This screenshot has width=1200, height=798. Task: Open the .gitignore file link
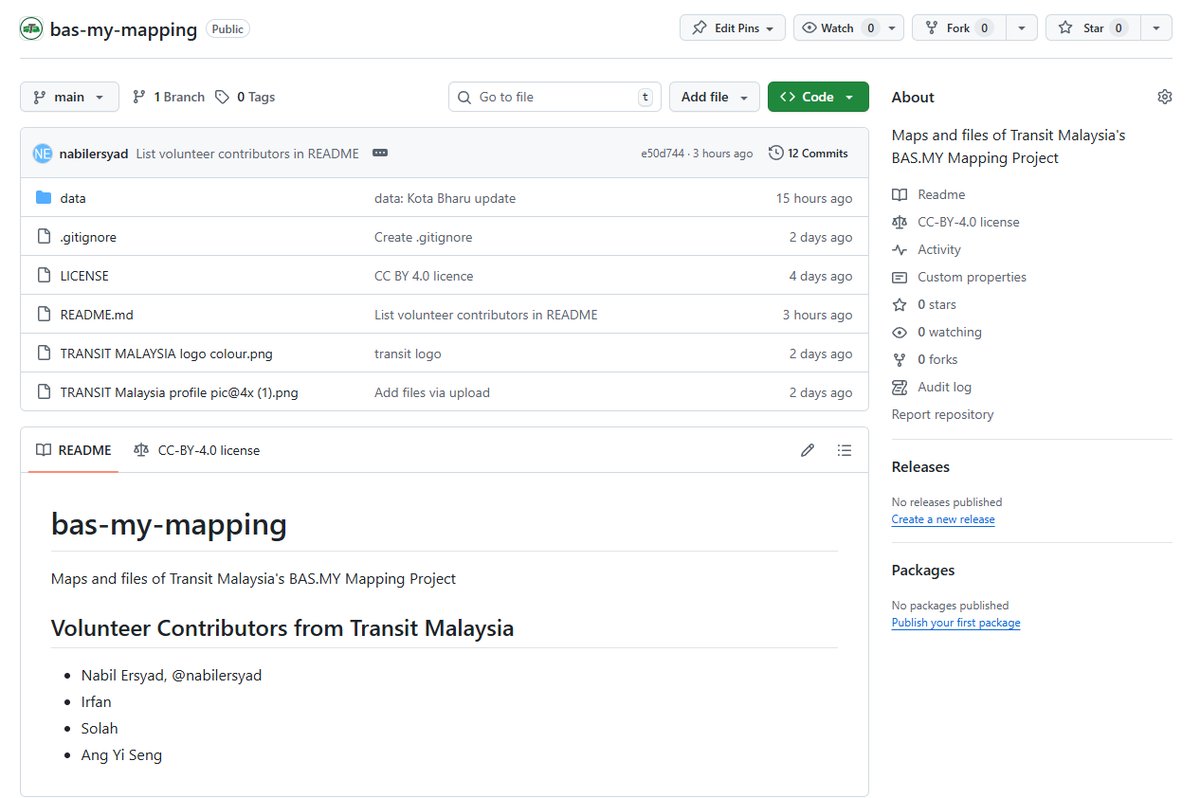(88, 237)
